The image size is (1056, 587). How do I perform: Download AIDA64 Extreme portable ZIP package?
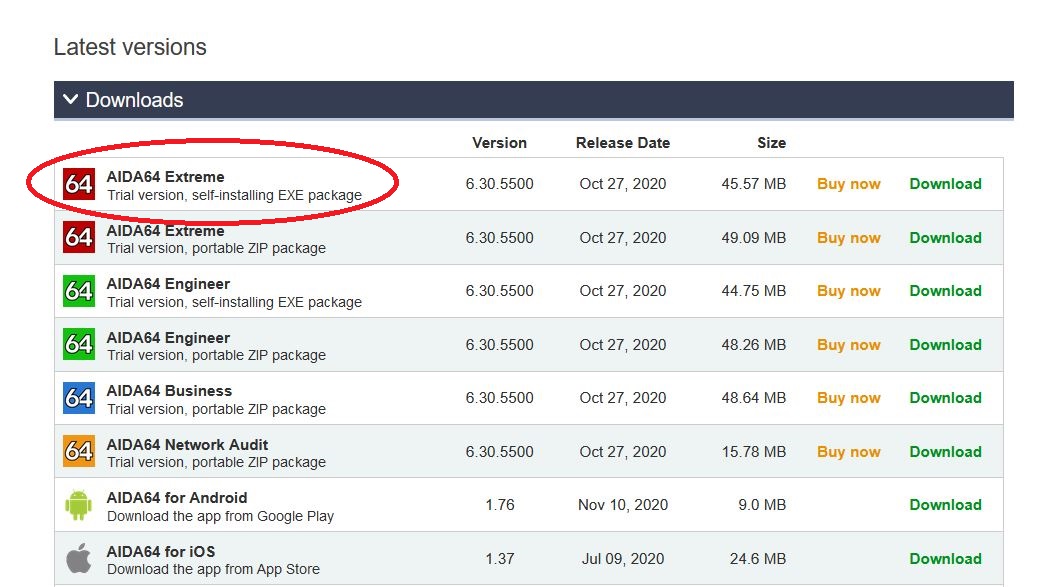pos(945,238)
